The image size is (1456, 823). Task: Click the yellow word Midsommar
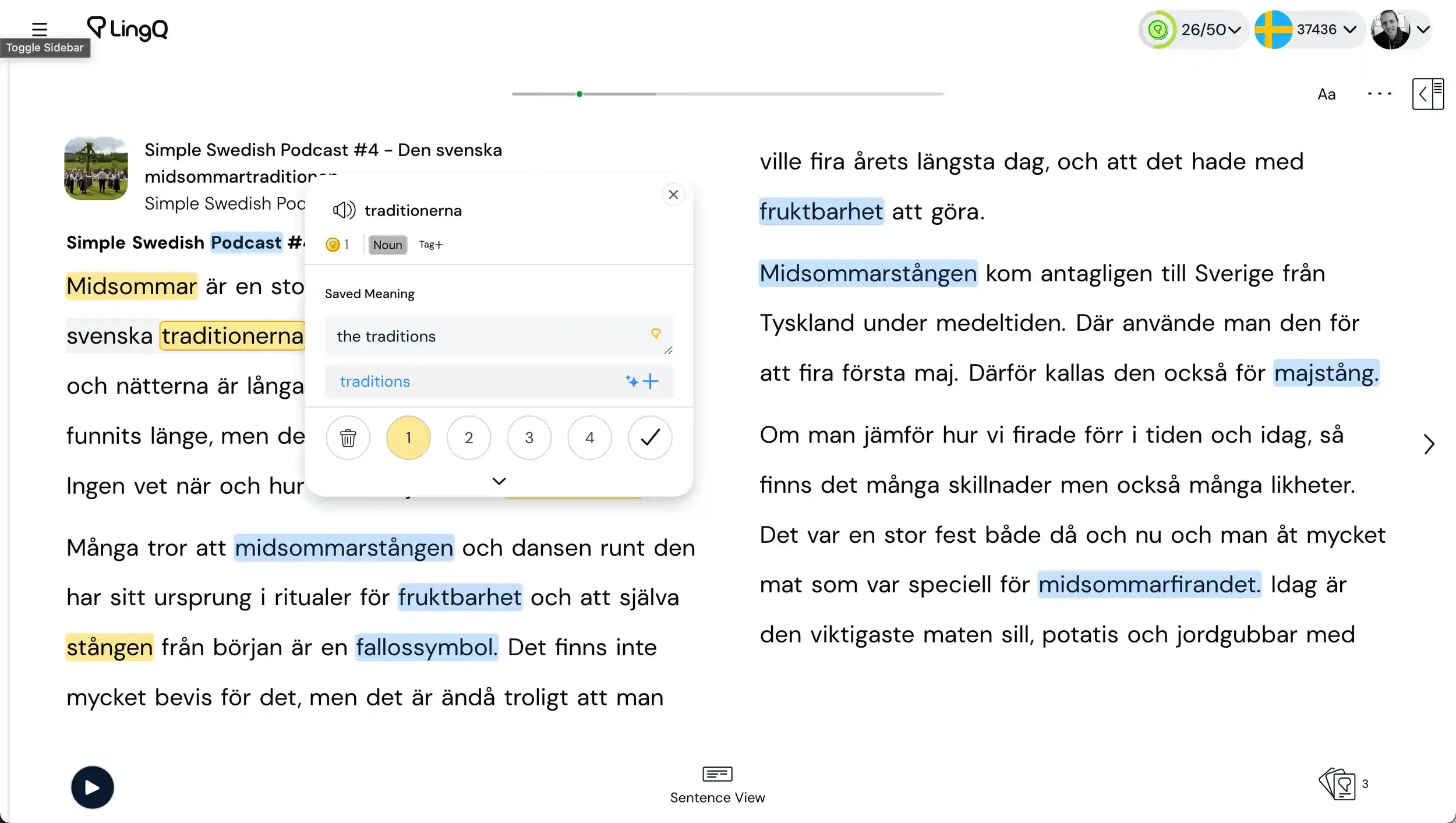(132, 286)
